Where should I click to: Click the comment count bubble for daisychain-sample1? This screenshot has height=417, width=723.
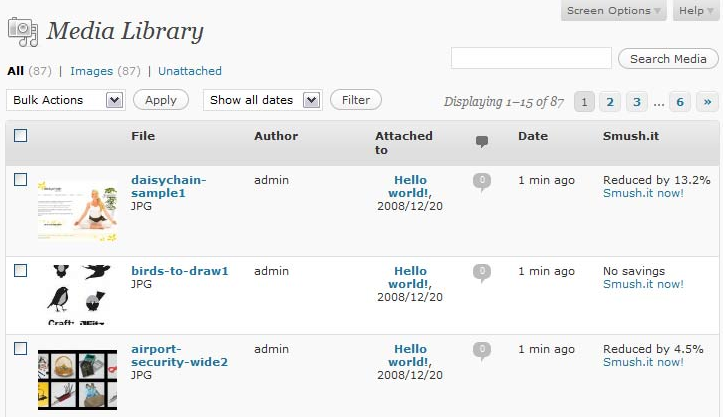pyautogui.click(x=482, y=181)
